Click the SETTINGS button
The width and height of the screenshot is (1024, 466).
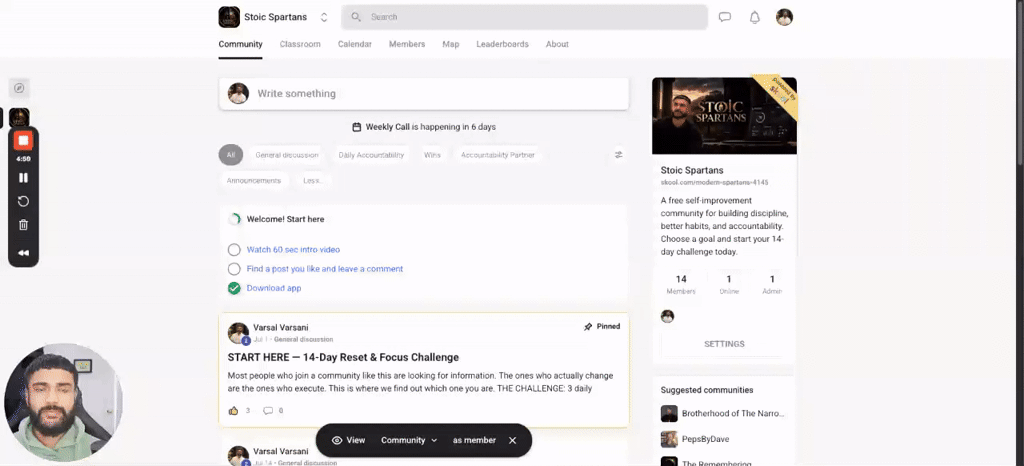pyautogui.click(x=724, y=344)
